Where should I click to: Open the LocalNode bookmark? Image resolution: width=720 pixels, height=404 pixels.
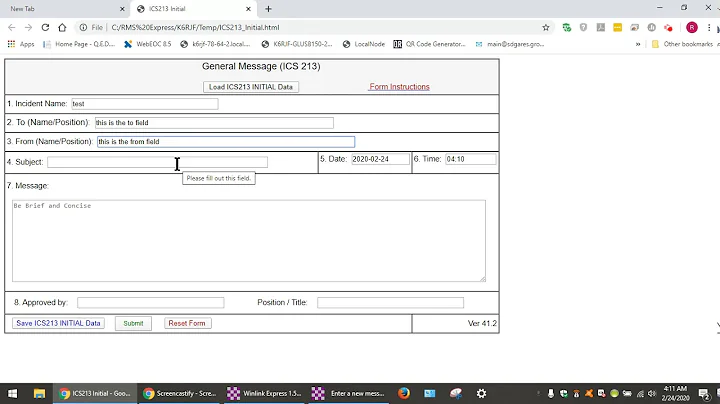[x=364, y=44]
